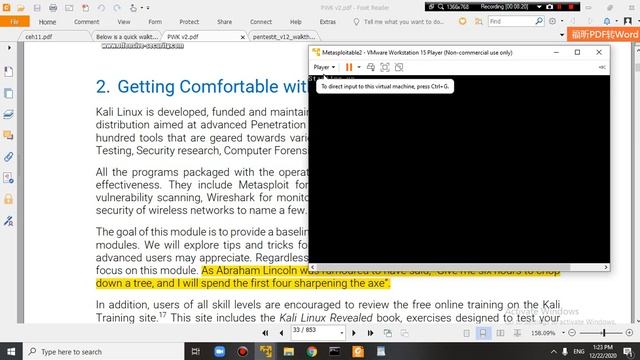Click the Open folder icon in Foxit quick toolbar

pos(20,7)
